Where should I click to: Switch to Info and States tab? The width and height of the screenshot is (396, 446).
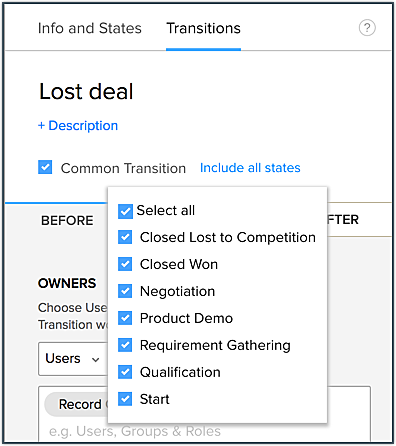click(x=90, y=28)
